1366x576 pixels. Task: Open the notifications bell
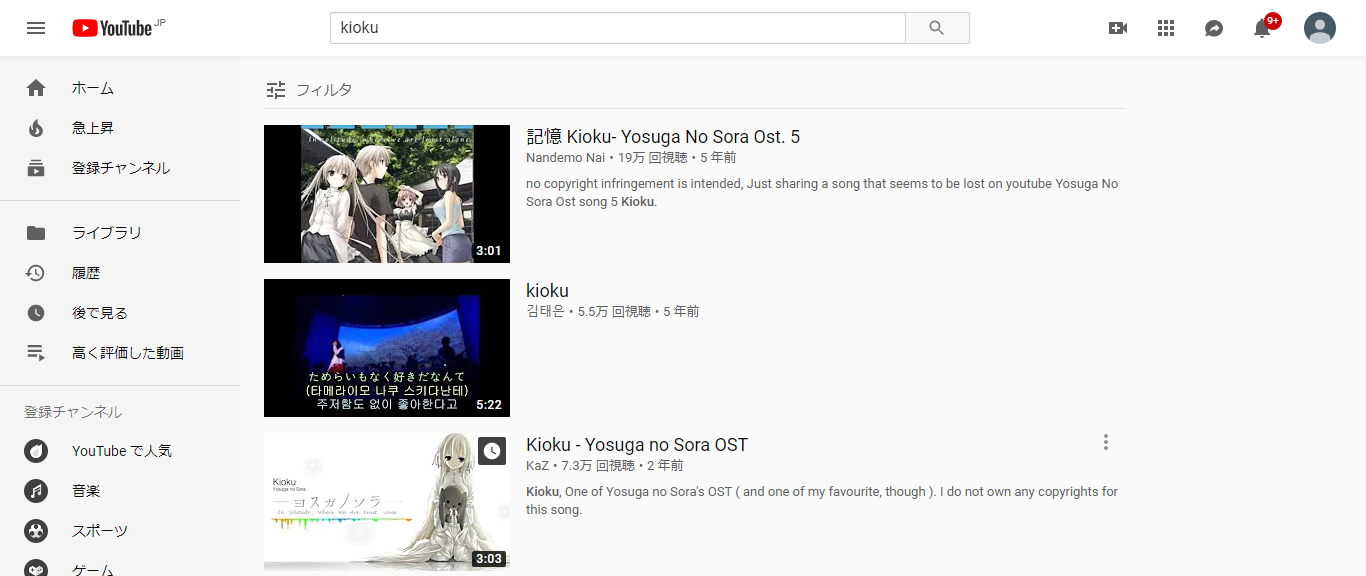coord(1262,28)
